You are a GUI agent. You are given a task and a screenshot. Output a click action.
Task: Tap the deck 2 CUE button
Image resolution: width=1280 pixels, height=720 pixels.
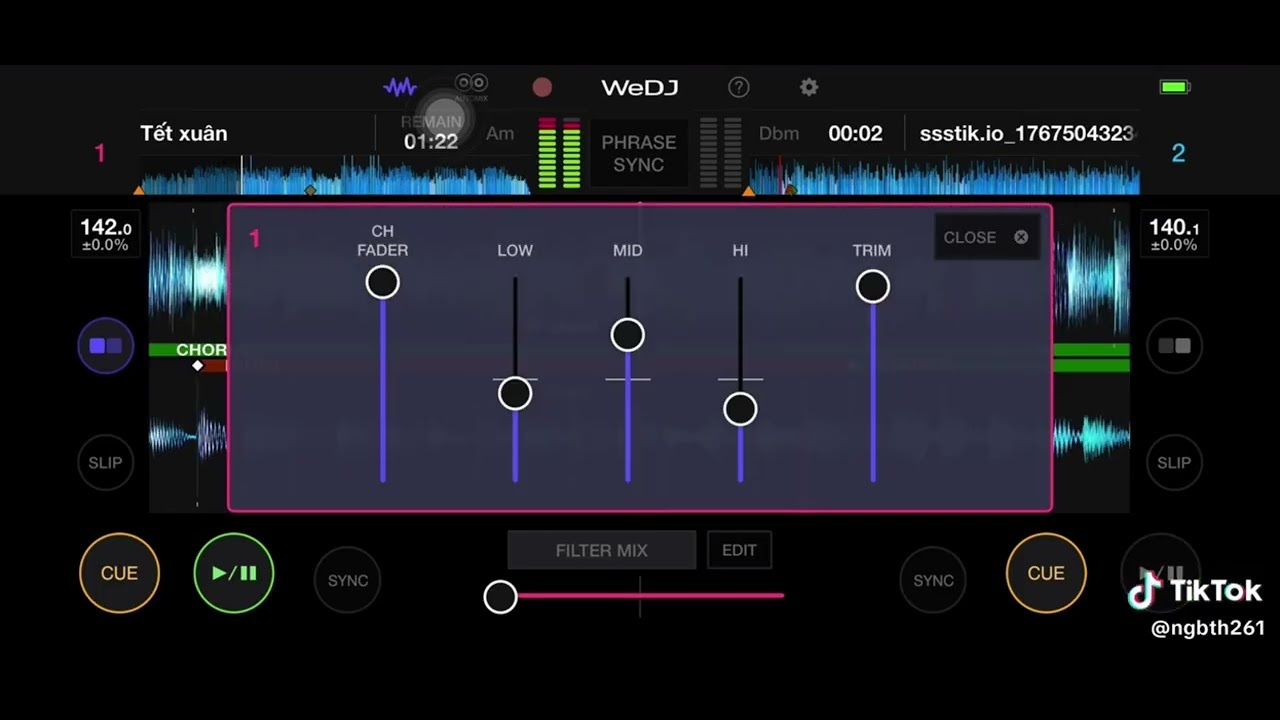(1046, 573)
